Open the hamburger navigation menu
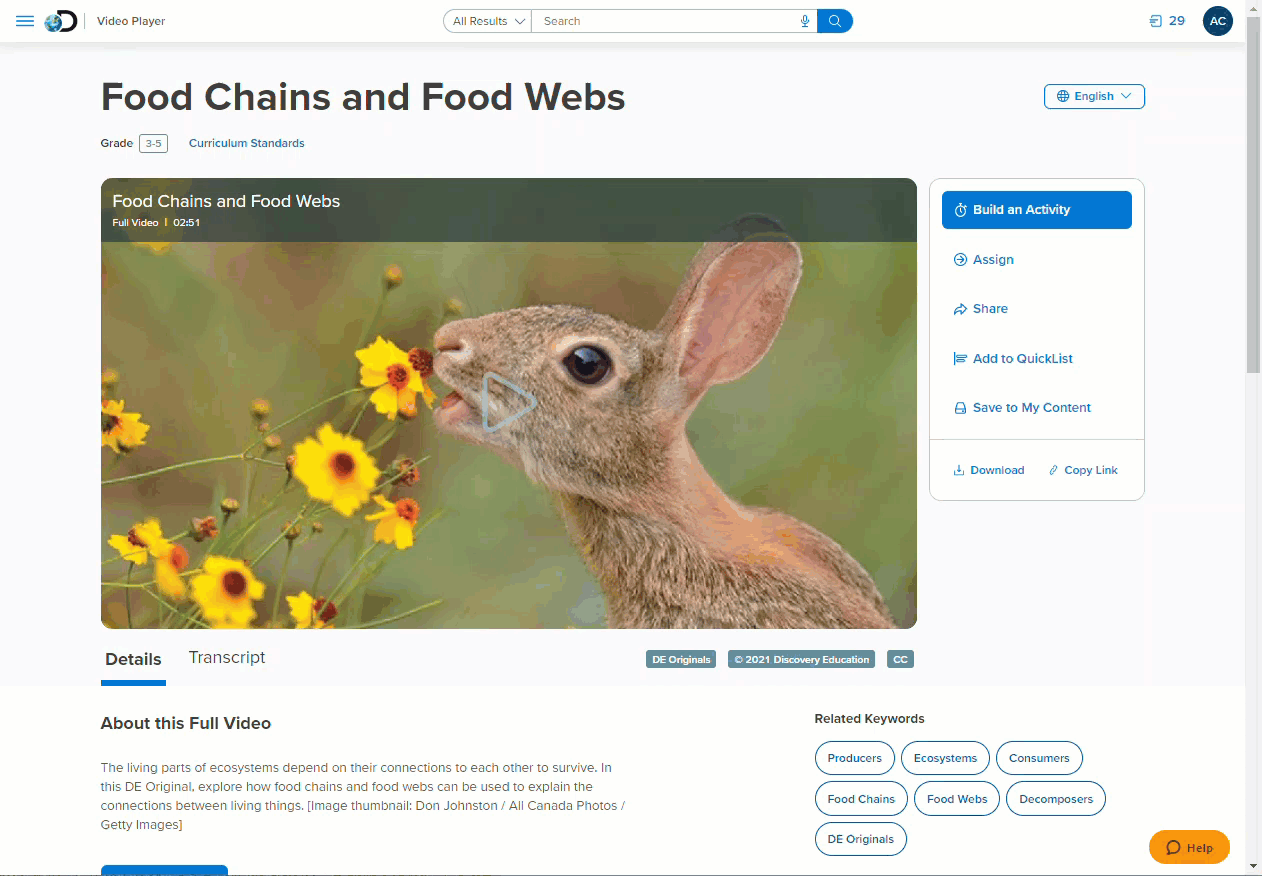Screen dimensions: 1262x876 point(25,21)
